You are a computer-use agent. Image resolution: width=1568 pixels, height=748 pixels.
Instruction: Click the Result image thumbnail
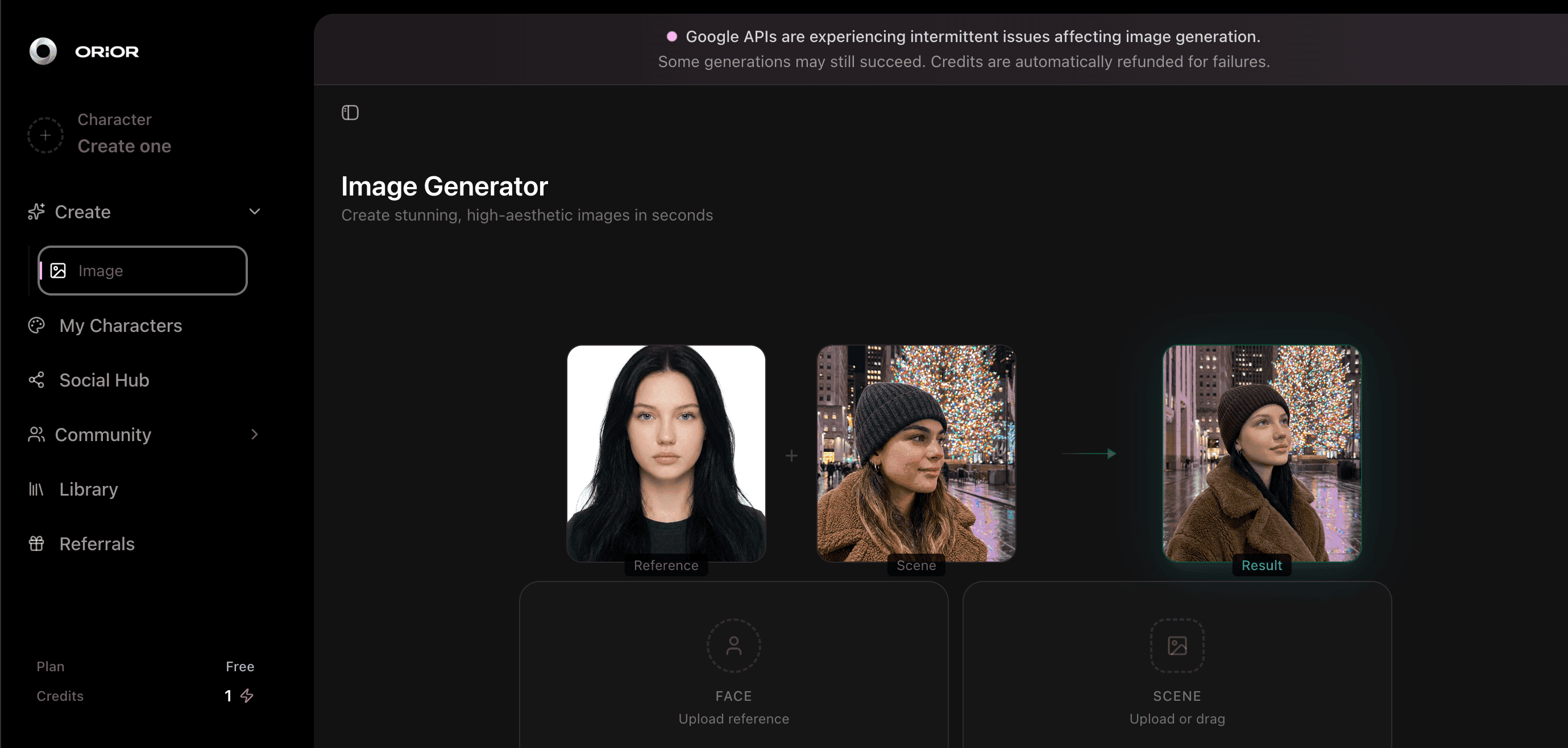pos(1262,454)
